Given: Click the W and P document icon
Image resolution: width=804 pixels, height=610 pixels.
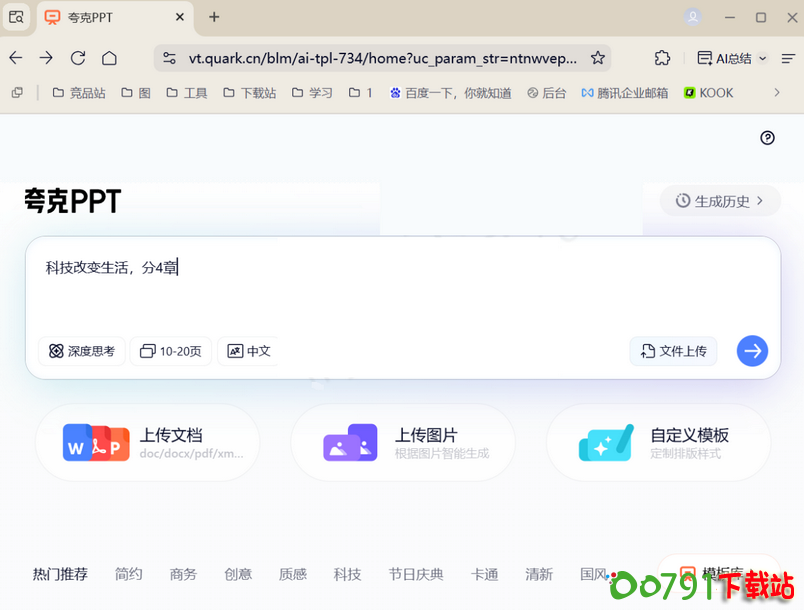Looking at the screenshot, I should (96, 442).
